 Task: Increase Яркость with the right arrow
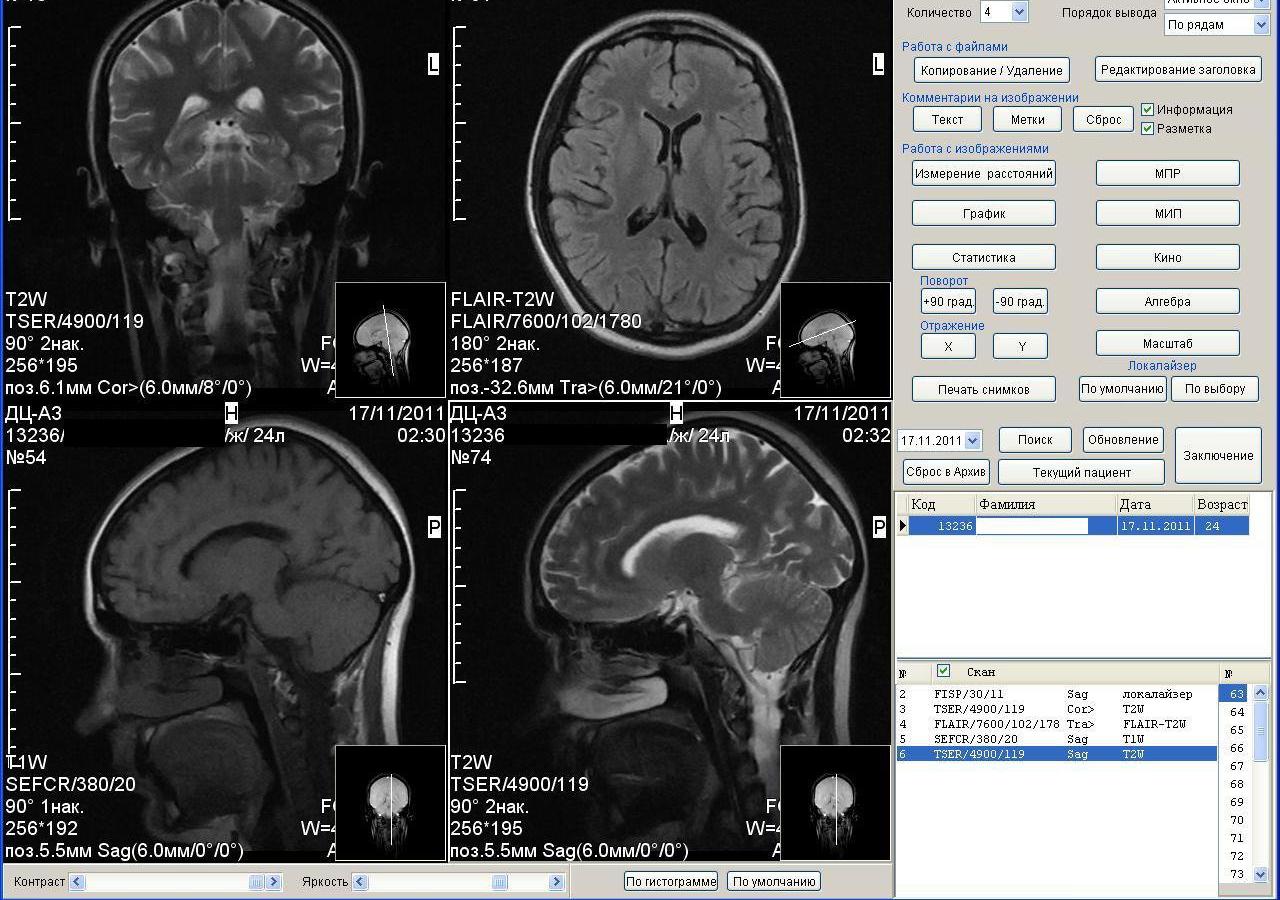point(557,882)
